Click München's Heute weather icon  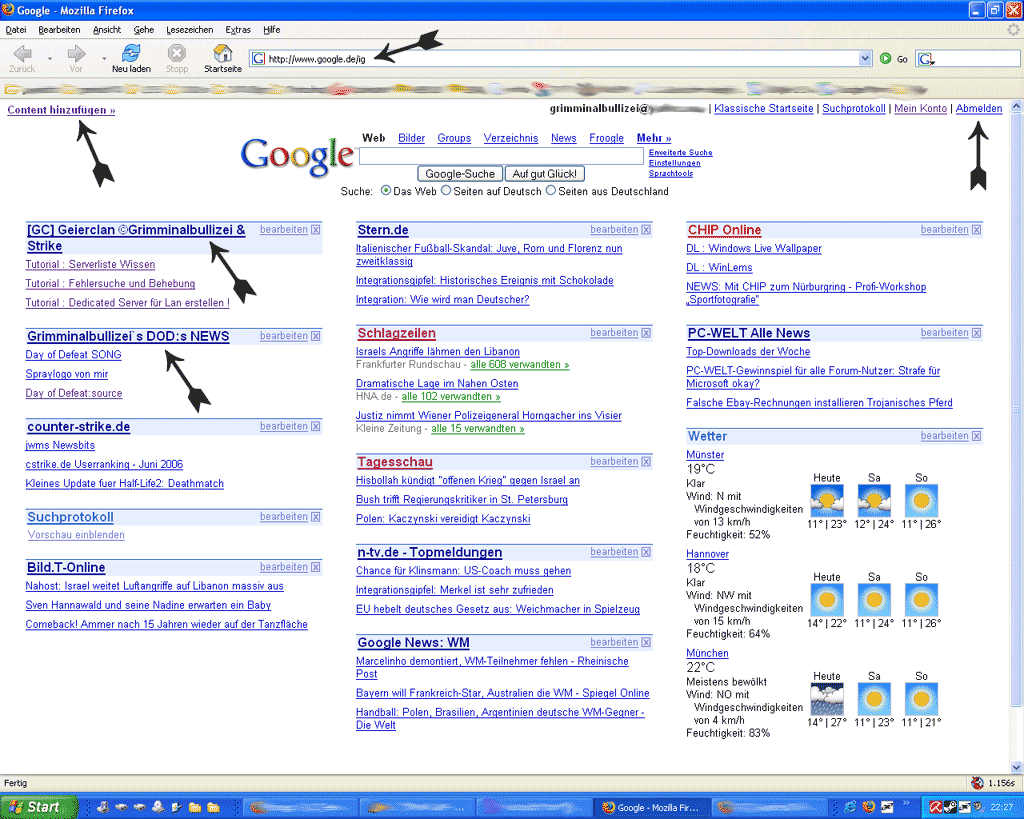tap(827, 699)
